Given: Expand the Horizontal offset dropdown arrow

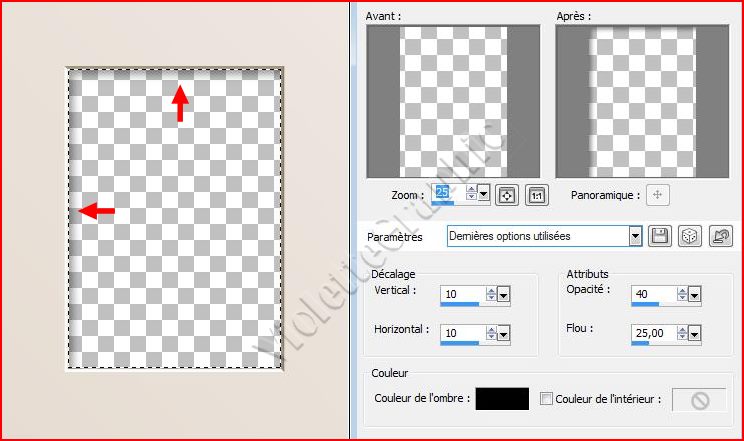Looking at the screenshot, I should click(x=503, y=331).
